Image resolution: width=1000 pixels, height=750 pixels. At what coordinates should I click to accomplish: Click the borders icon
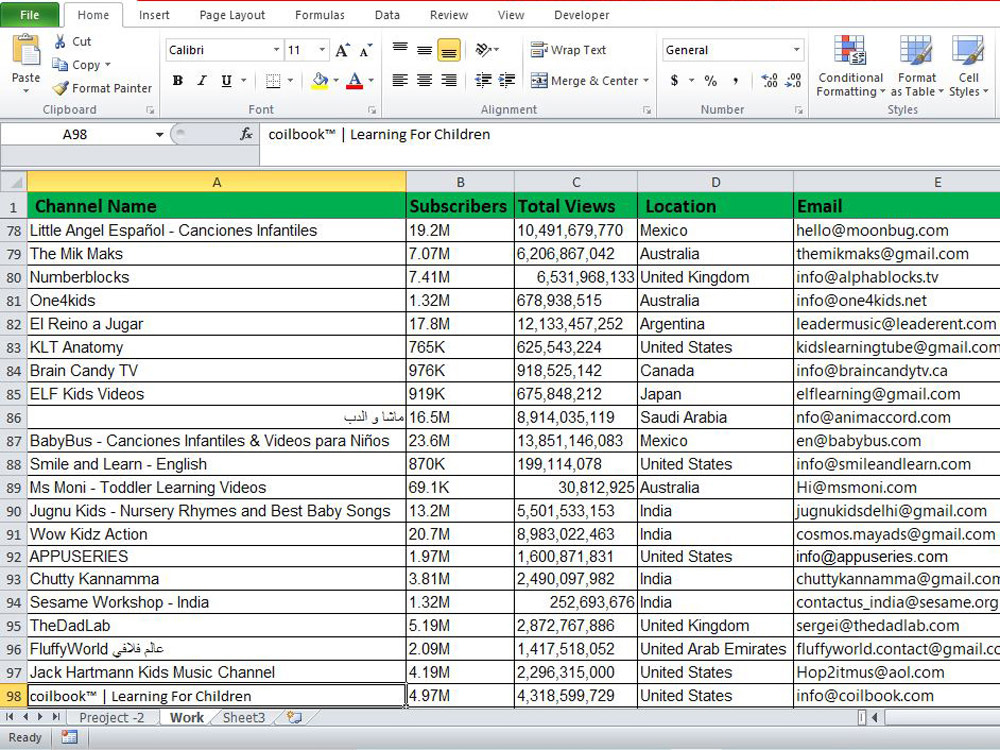point(273,81)
